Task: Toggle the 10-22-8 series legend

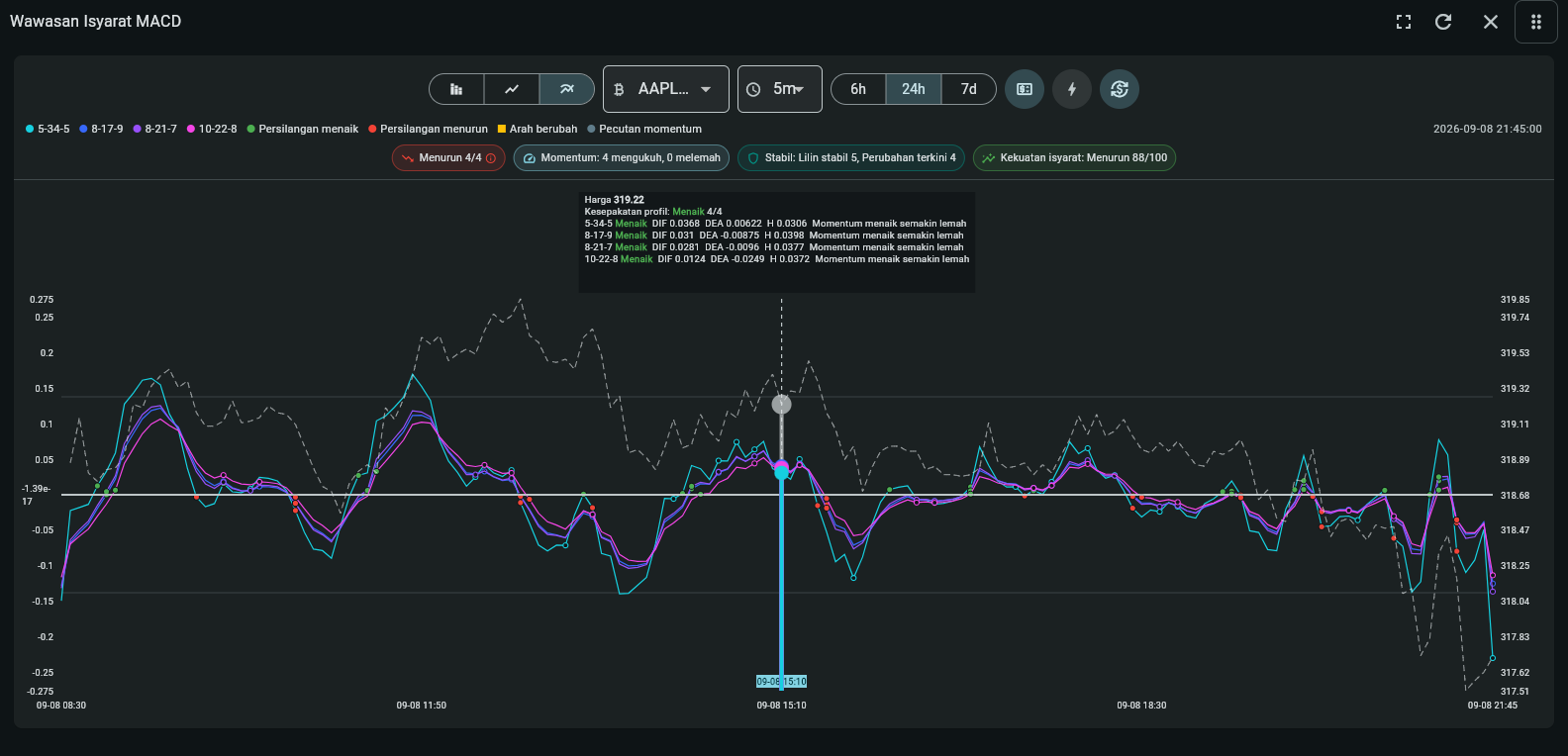Action: coord(212,129)
